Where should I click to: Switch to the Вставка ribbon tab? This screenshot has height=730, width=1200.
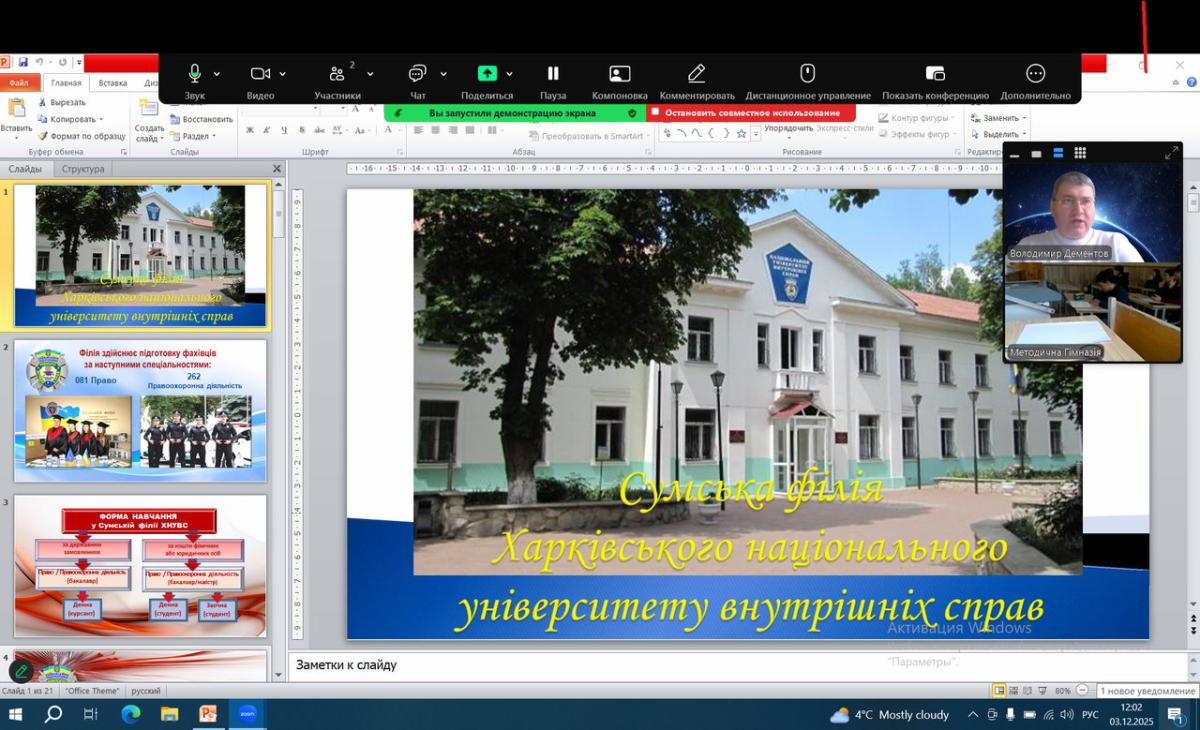click(113, 83)
